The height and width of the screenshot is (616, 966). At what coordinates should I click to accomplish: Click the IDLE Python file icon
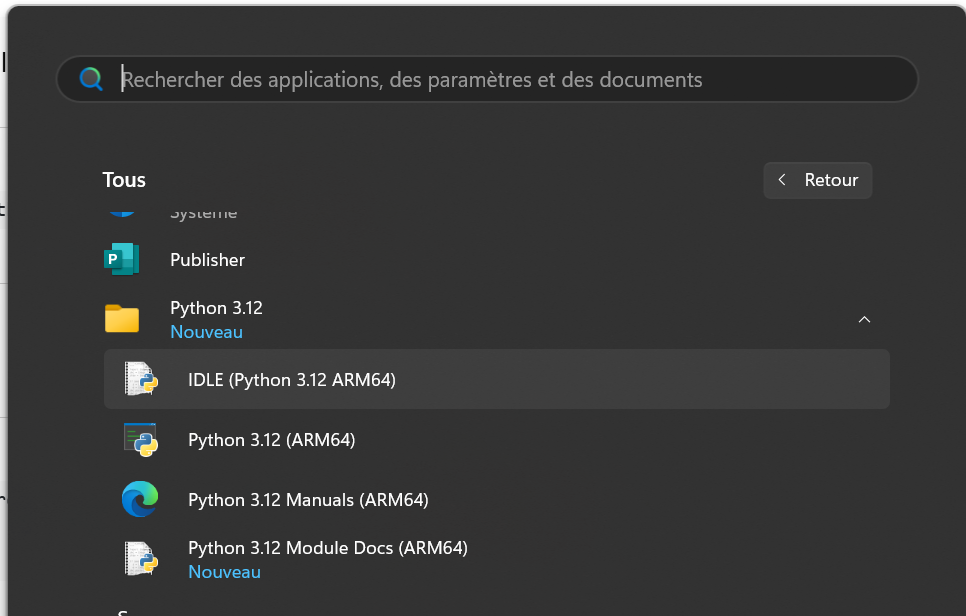tap(141, 379)
